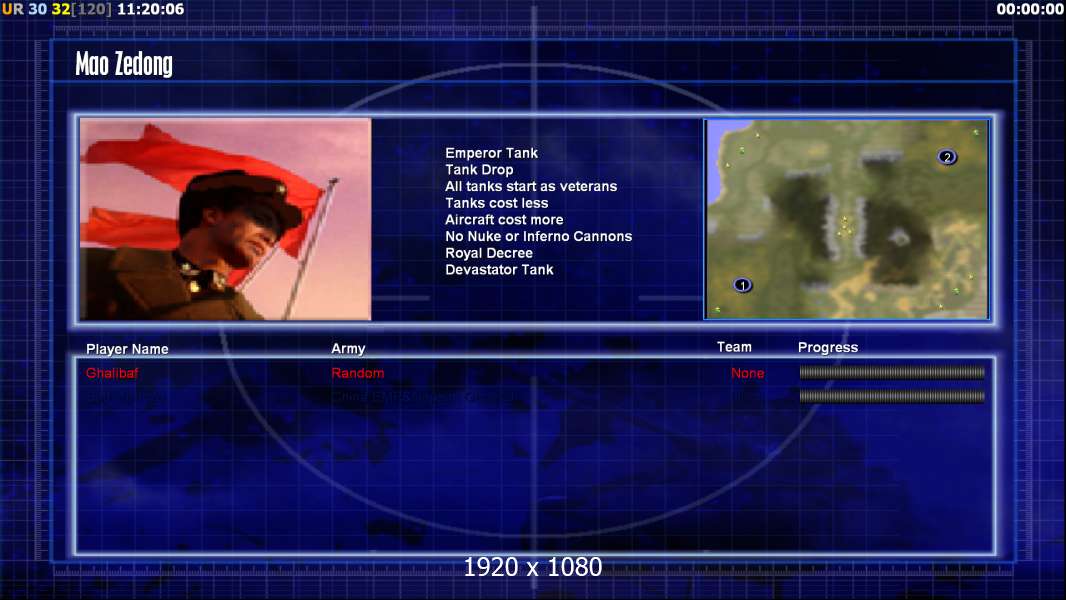Click the 'Army' column header
This screenshot has width=1066, height=600.
348,349
